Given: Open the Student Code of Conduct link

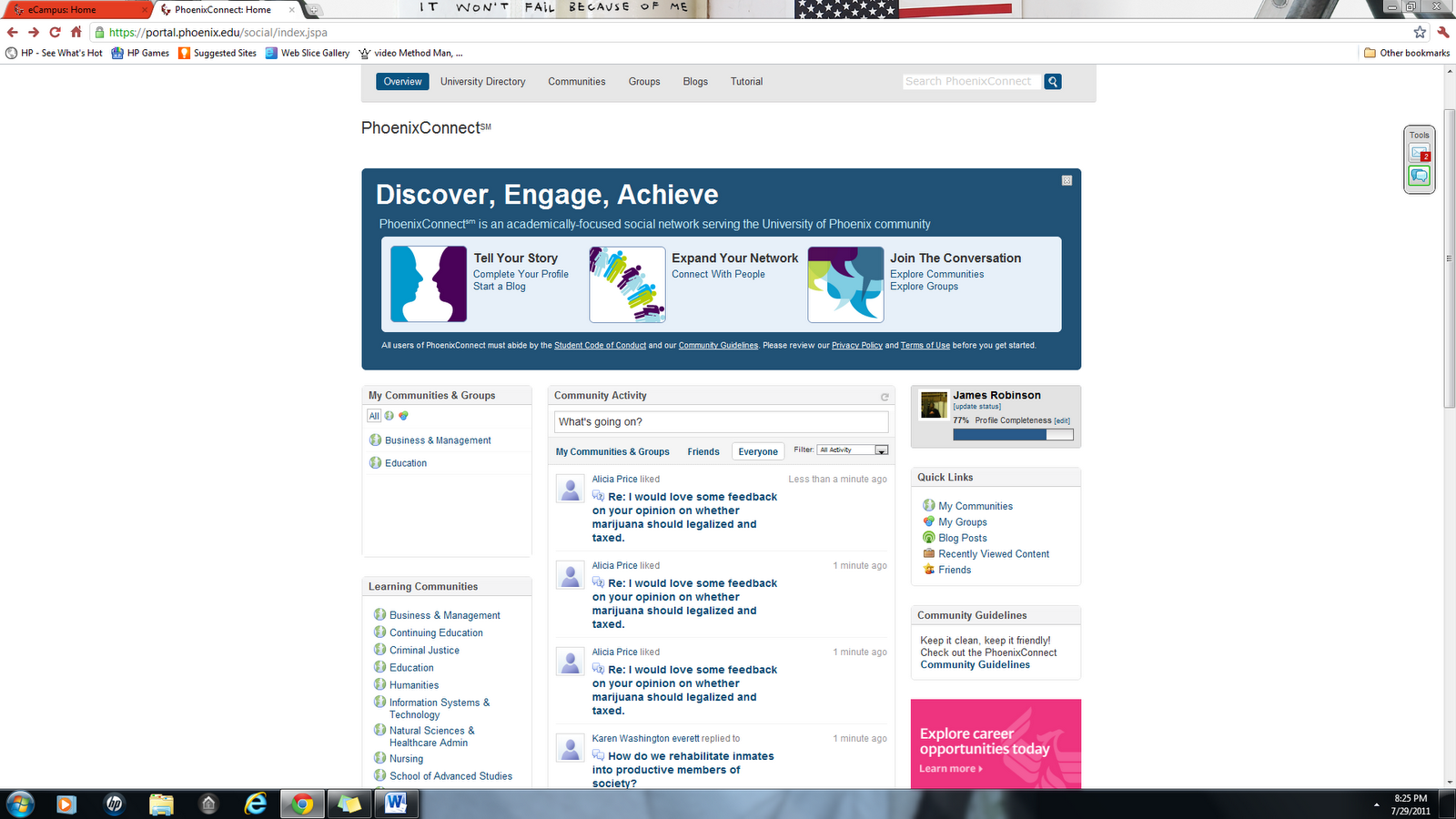Looking at the screenshot, I should click(600, 346).
